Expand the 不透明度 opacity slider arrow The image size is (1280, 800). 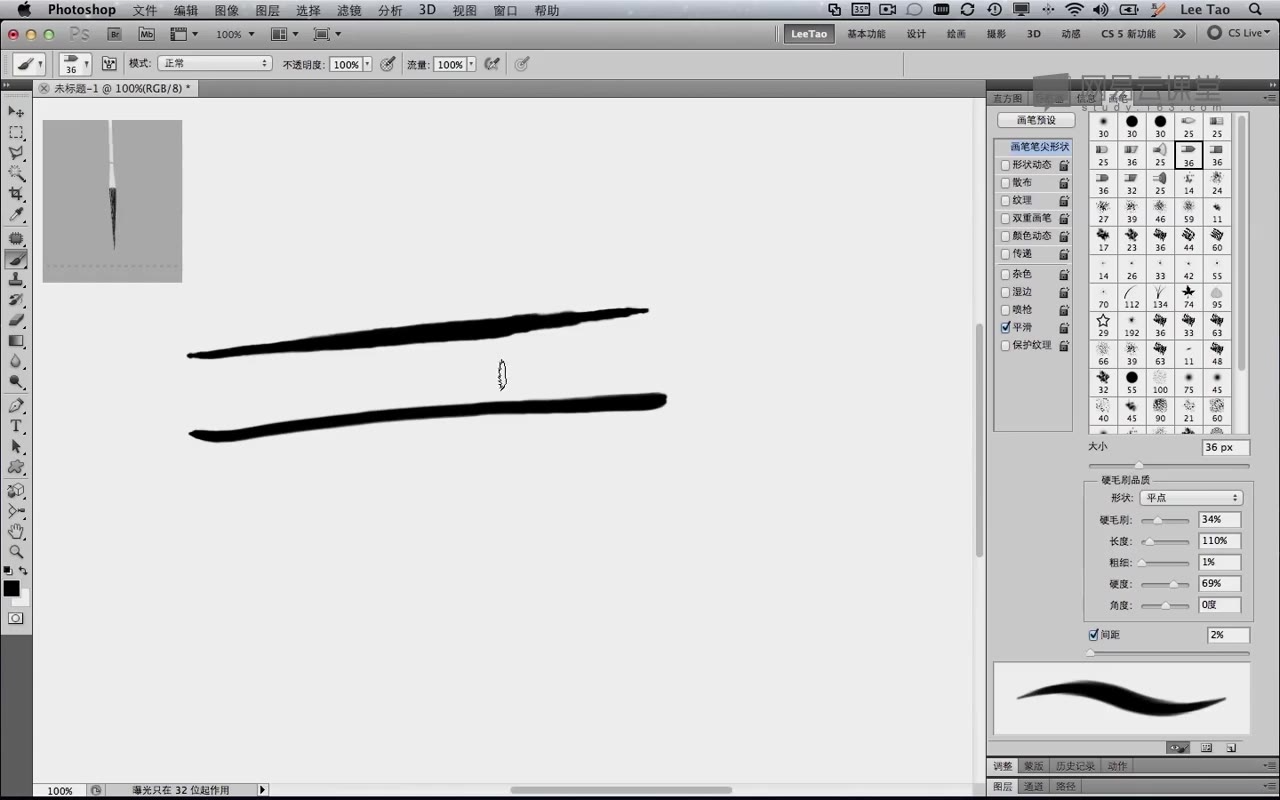point(367,64)
